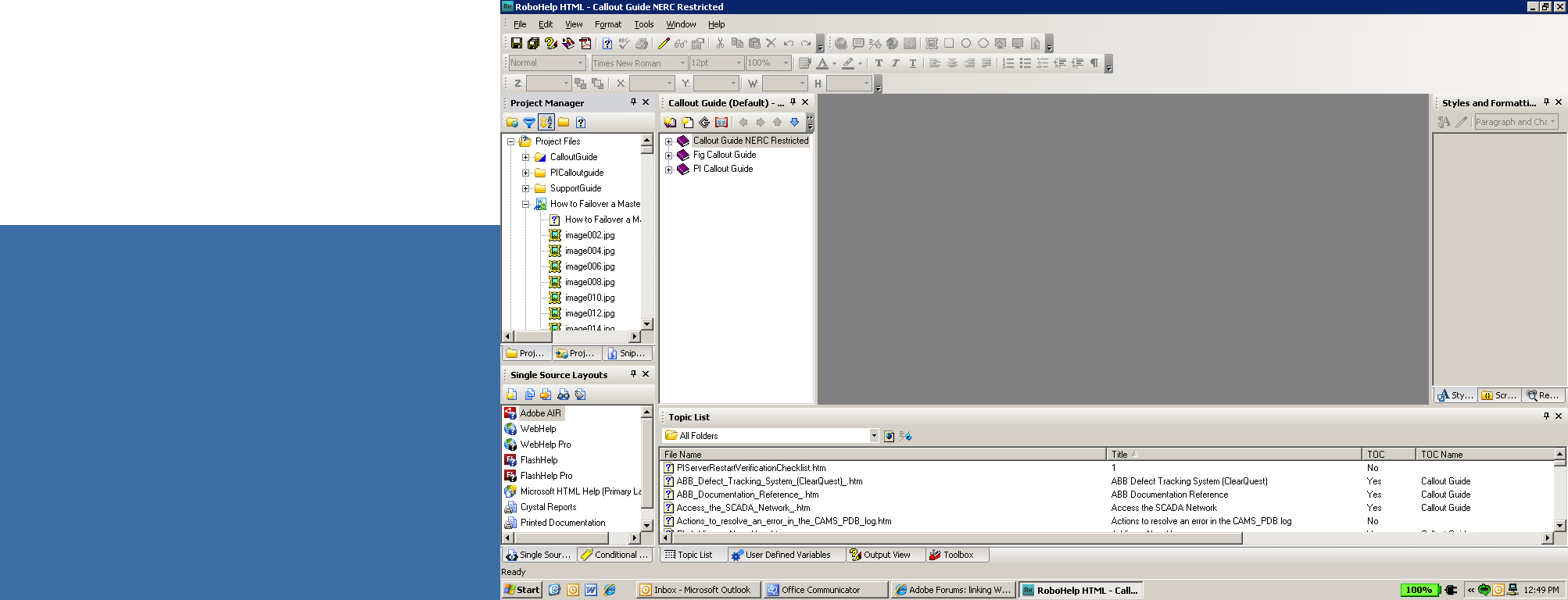Click the Print icon in the toolbar
This screenshot has height=600, width=1568.
[x=642, y=44]
